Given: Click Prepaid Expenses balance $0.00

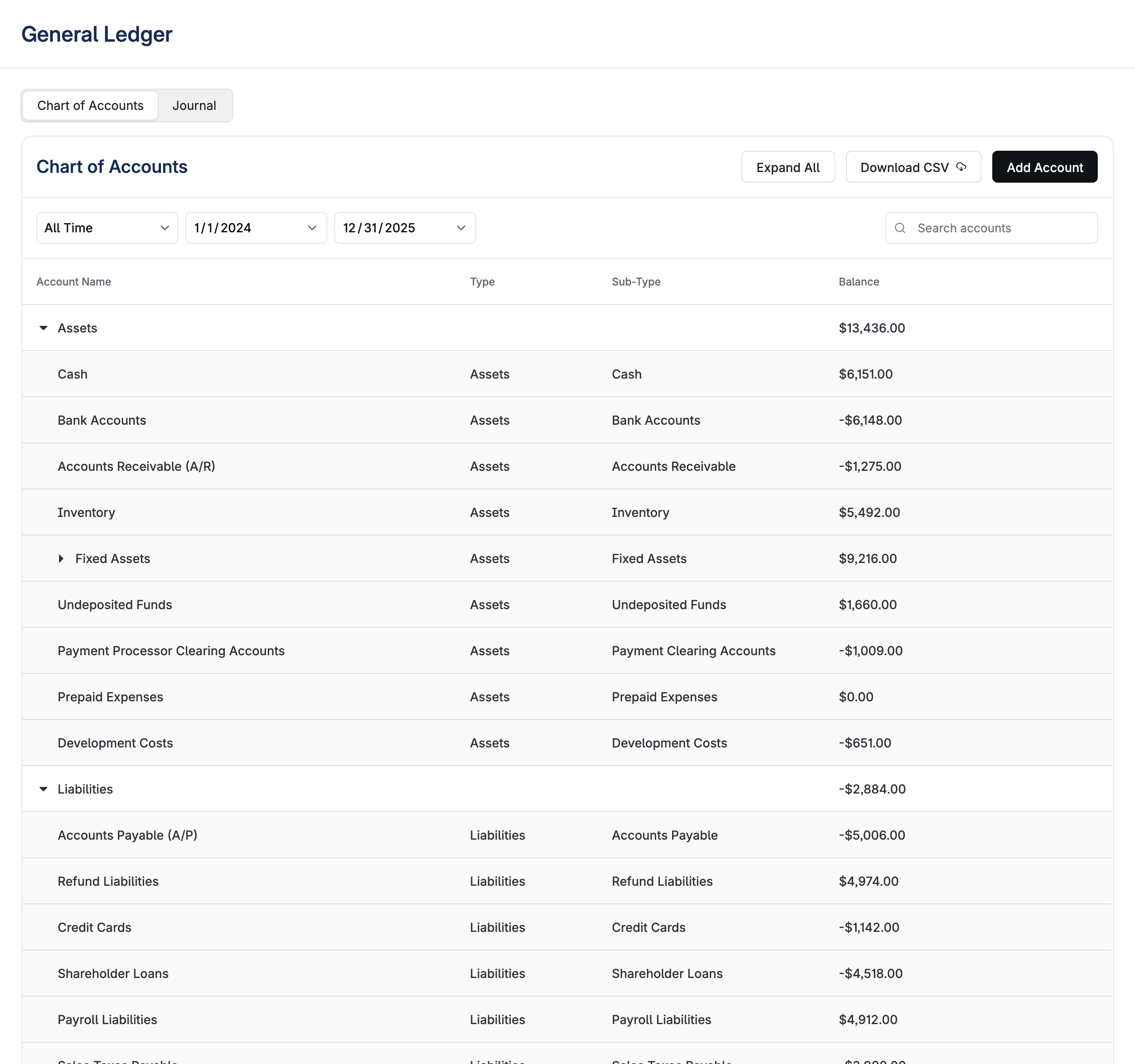Looking at the screenshot, I should point(856,697).
